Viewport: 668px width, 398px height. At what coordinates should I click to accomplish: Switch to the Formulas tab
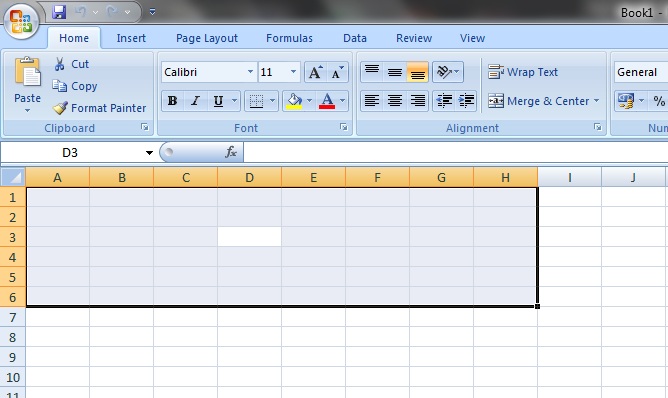tap(289, 38)
